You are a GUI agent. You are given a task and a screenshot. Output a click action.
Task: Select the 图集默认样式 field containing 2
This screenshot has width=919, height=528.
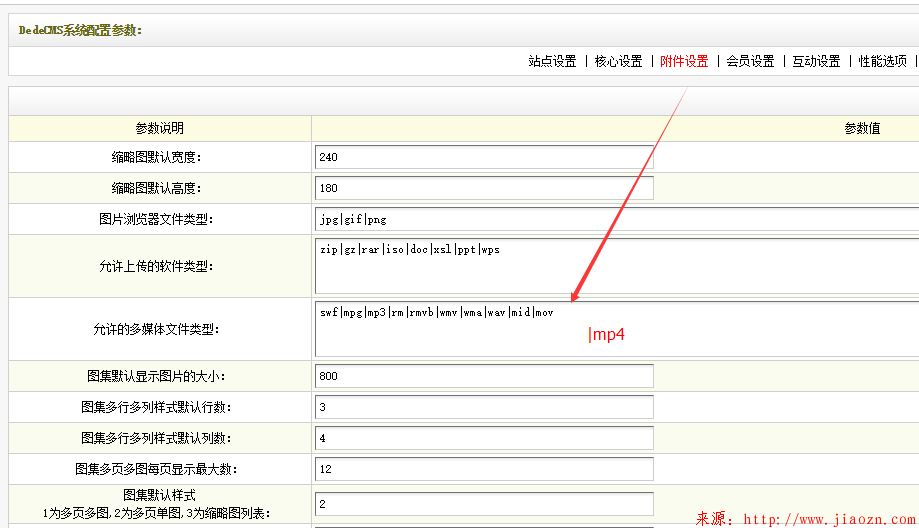coord(483,504)
